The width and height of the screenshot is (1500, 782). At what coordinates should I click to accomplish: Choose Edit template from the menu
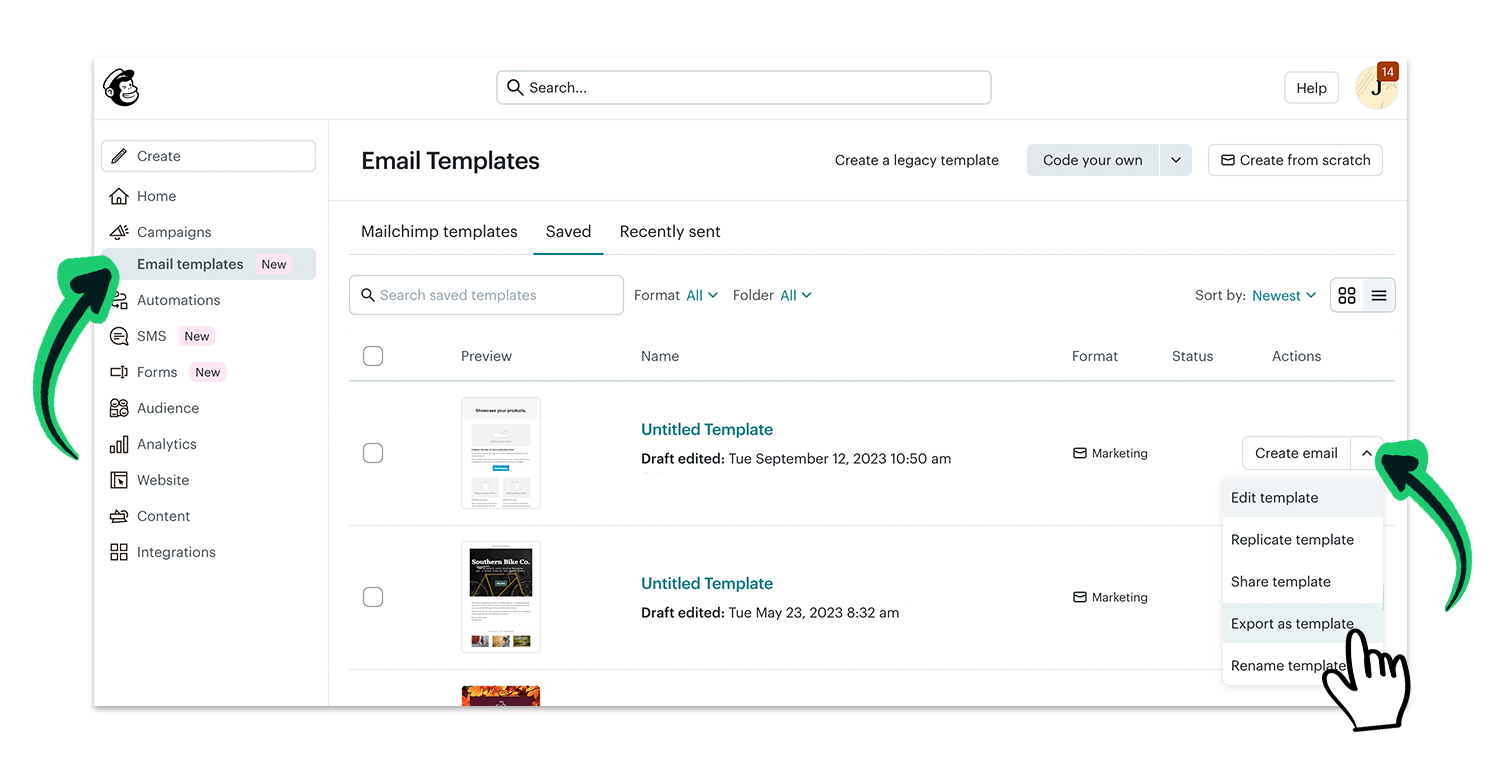[1303, 497]
